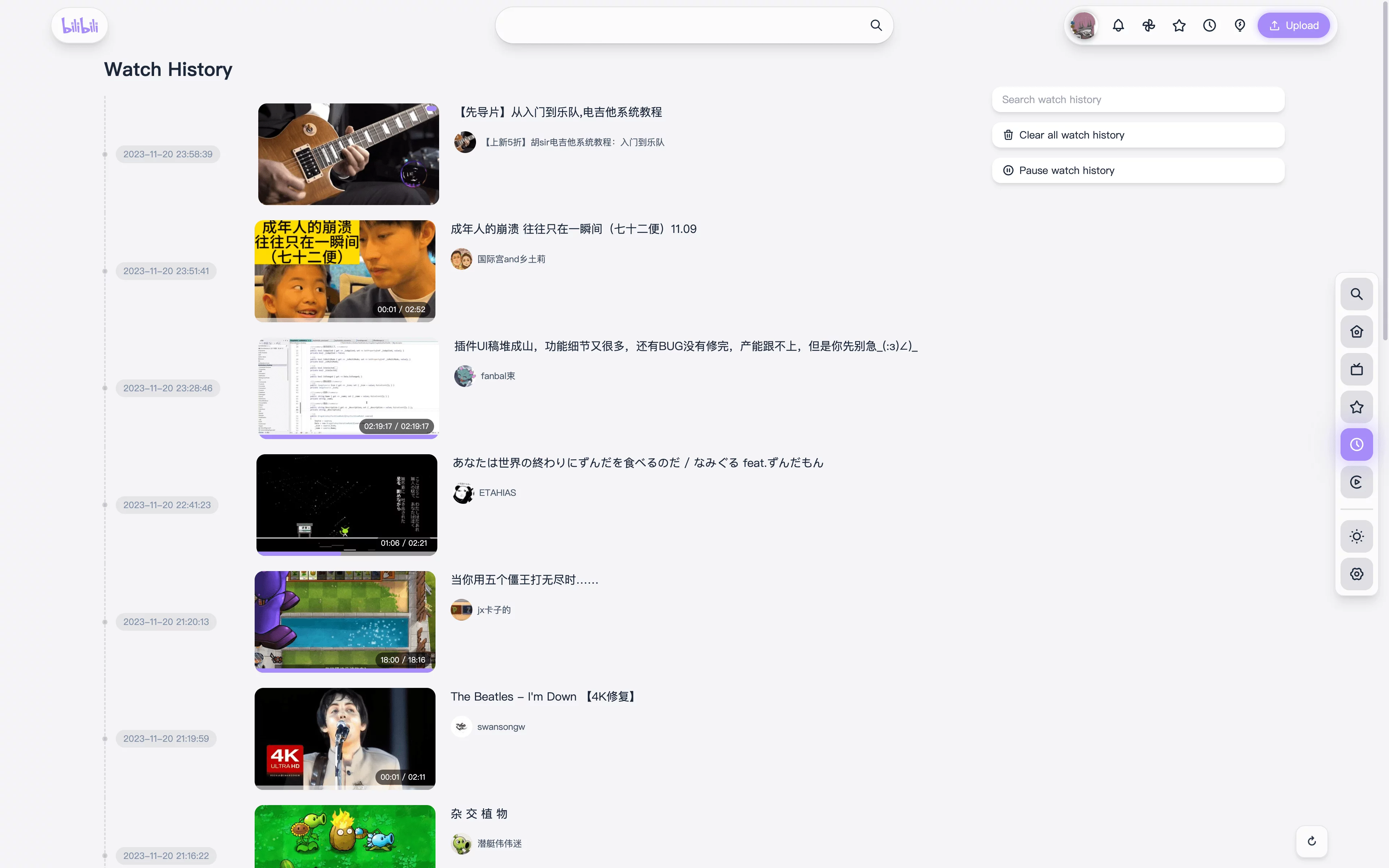
Task: Click the lightbulb icon in top bar
Action: tap(1240, 25)
